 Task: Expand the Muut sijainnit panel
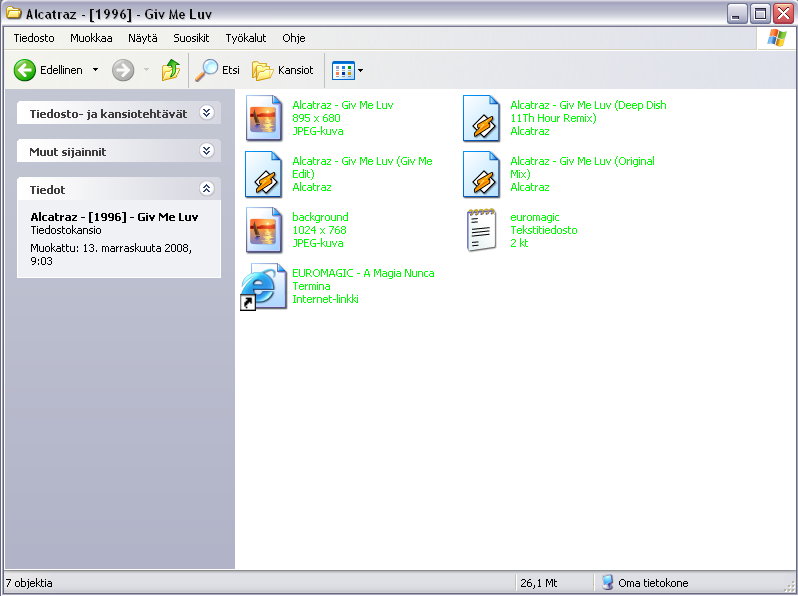(x=206, y=151)
